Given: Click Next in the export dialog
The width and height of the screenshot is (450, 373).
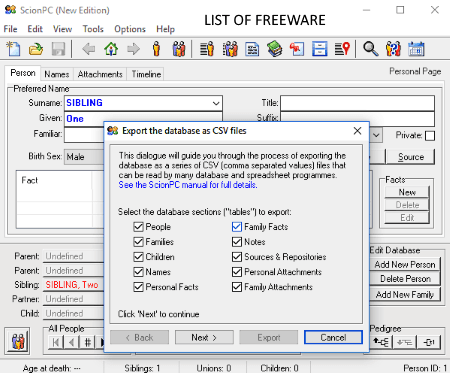Looking at the screenshot, I should pos(204,337).
